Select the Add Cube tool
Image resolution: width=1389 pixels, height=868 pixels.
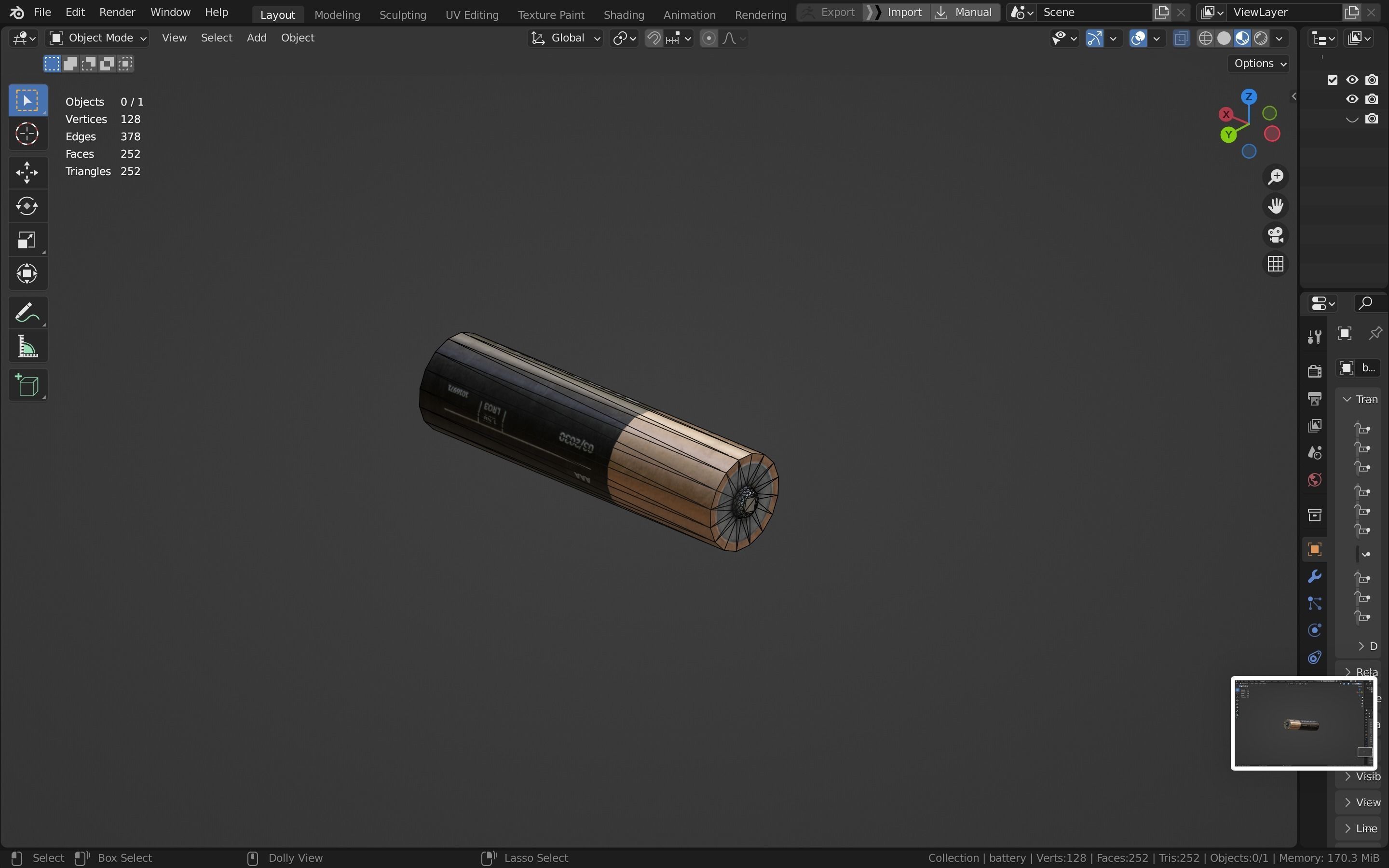point(27,385)
